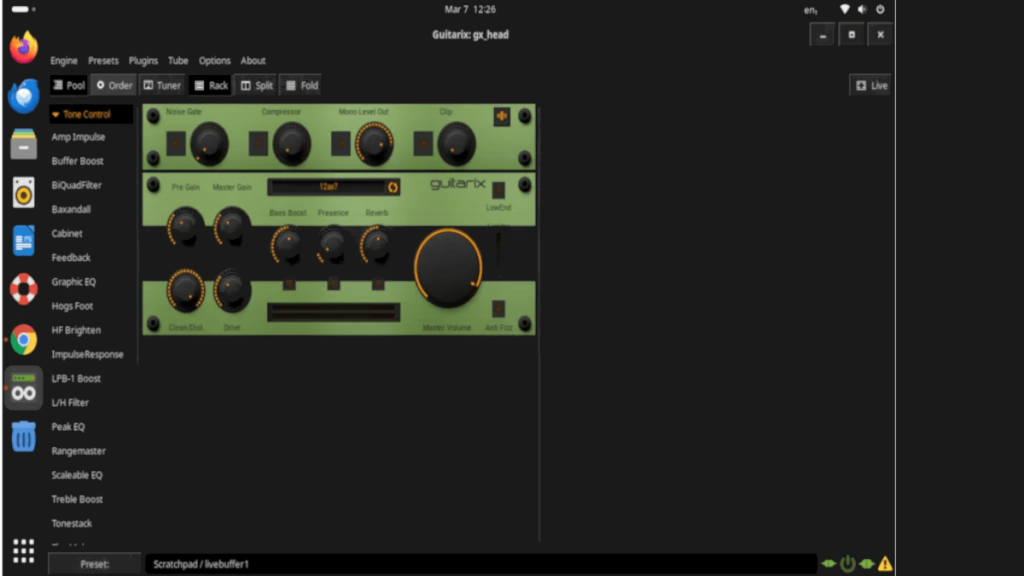The width and height of the screenshot is (1024, 576).
Task: Click the Firefox icon in the dock
Action: click(x=23, y=47)
